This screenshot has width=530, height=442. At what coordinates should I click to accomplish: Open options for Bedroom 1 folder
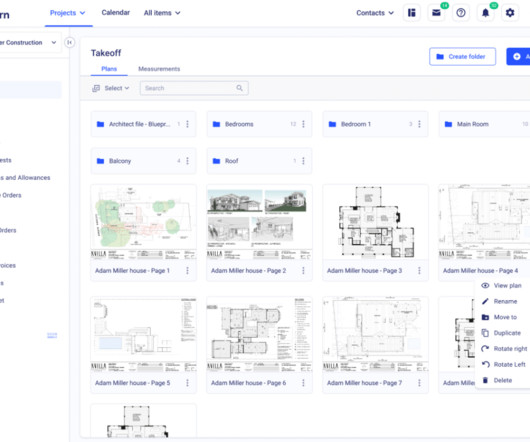[419, 124]
